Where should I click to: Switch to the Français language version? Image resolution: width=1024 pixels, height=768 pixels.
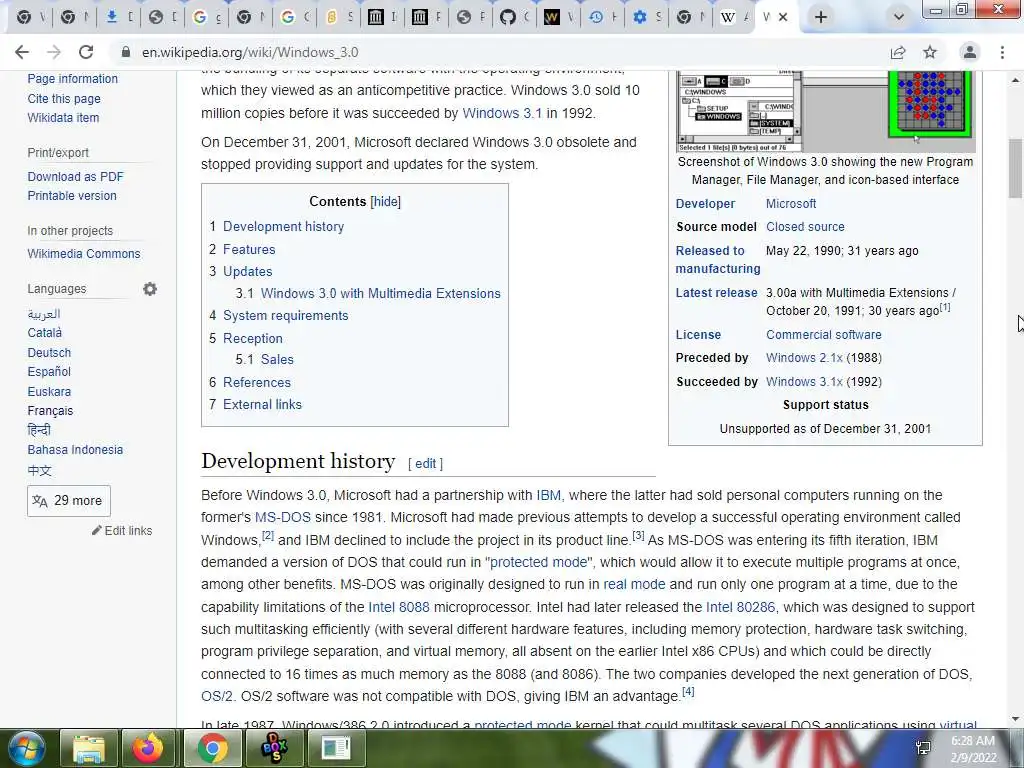(x=50, y=411)
